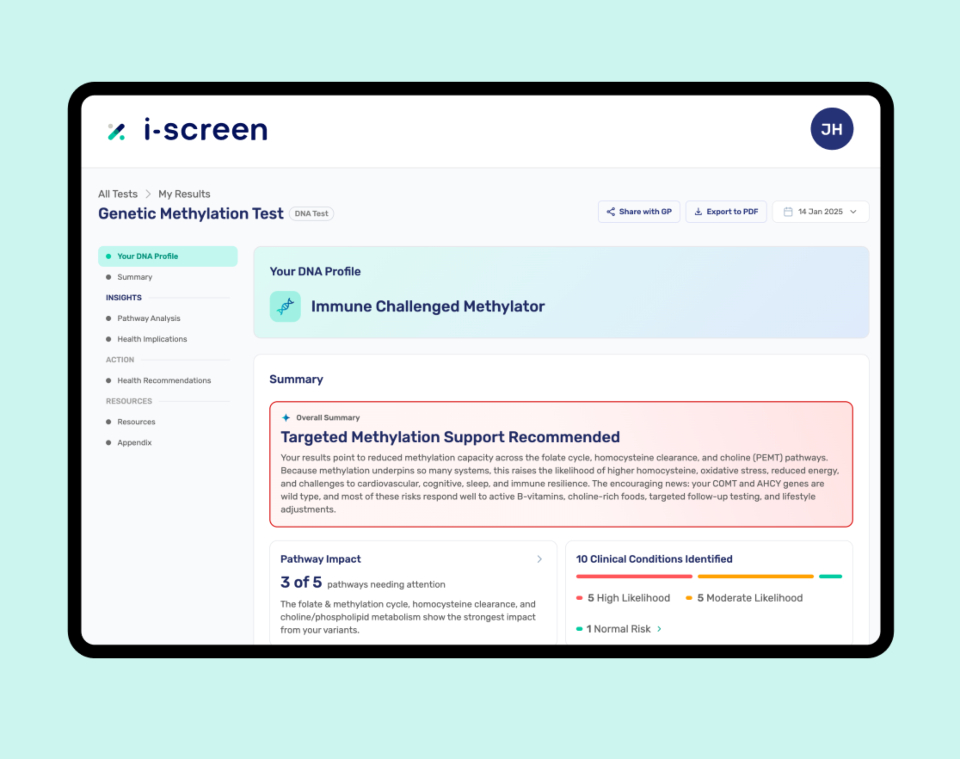
Task: Select the 5 High Likelihood label
Action: click(628, 598)
